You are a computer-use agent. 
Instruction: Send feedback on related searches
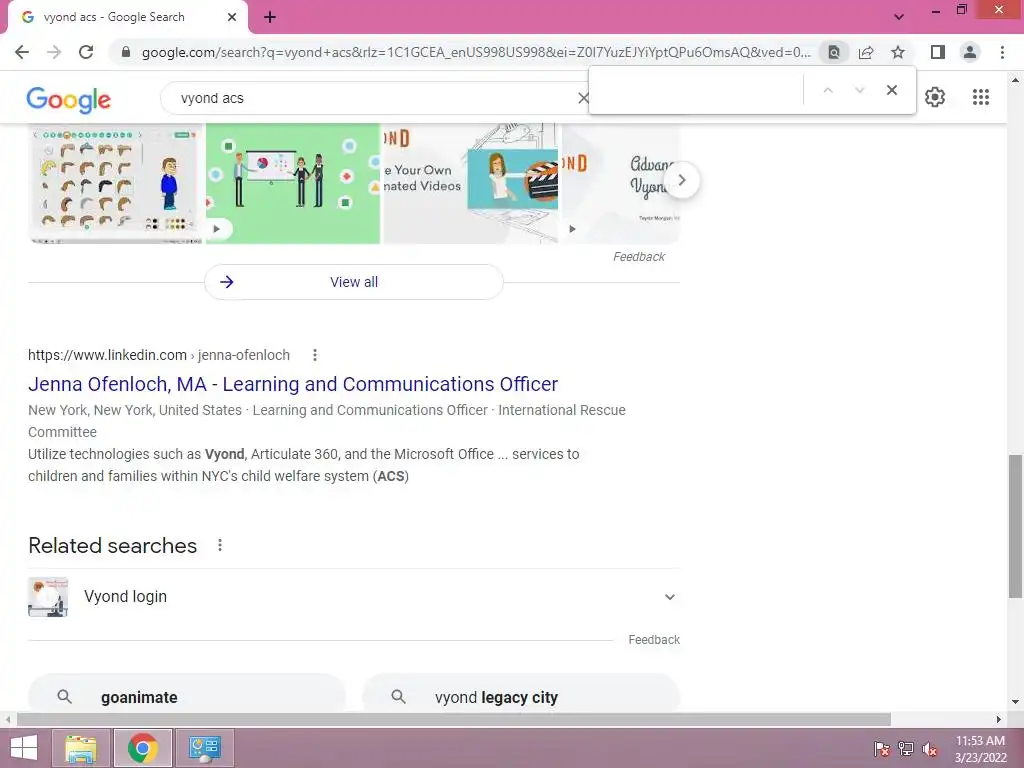click(654, 640)
